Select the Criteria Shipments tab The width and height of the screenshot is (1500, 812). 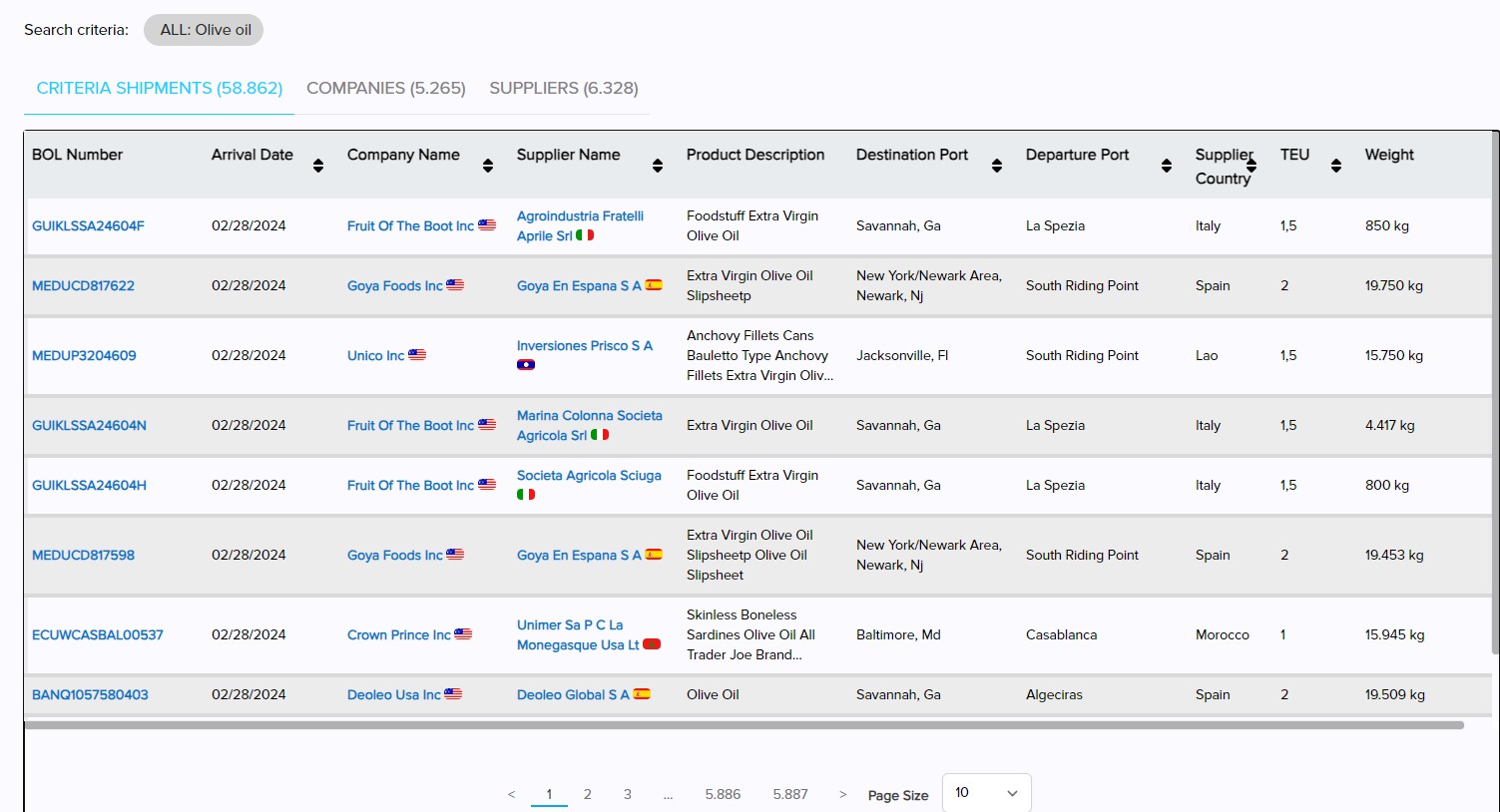tap(160, 88)
